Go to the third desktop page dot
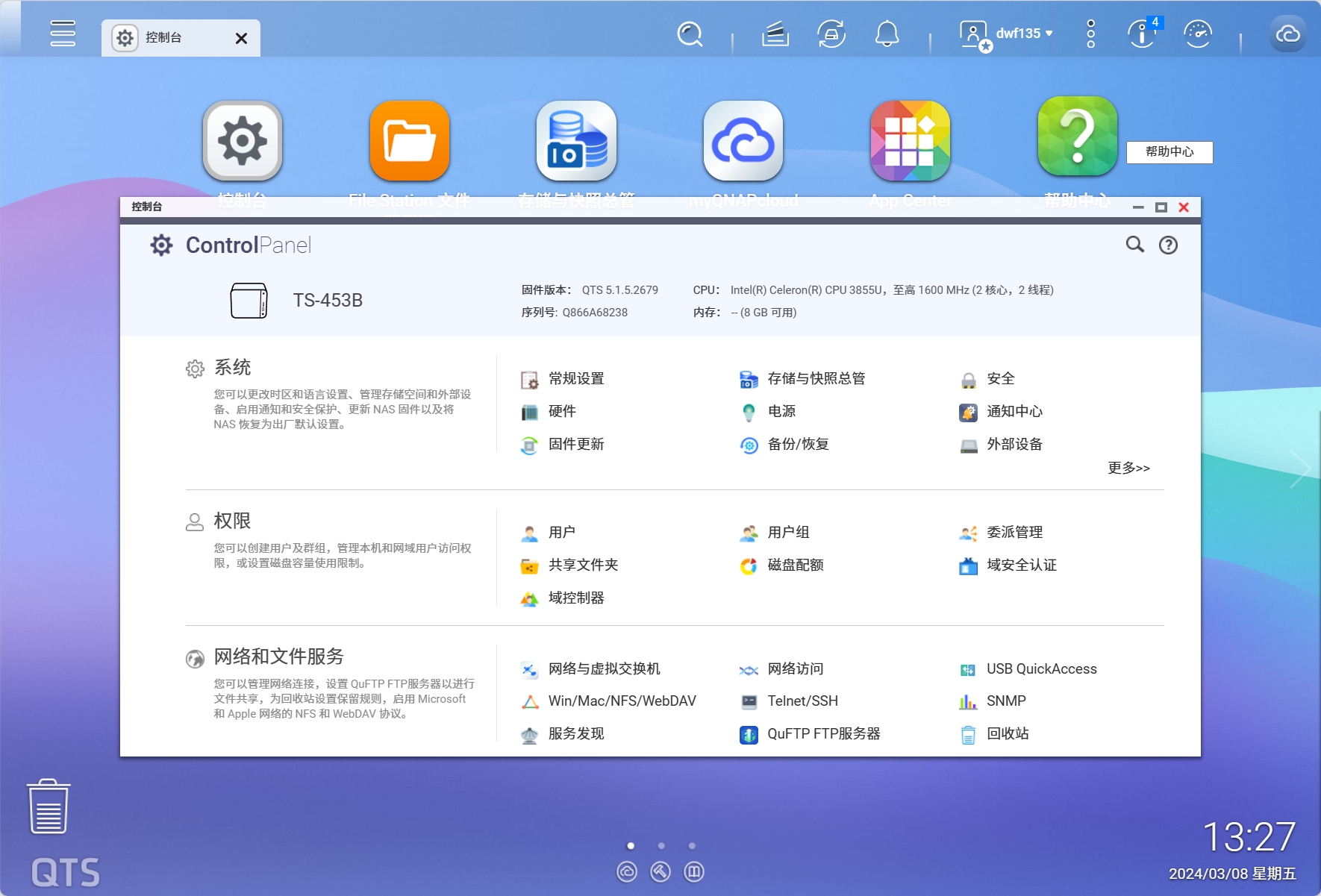The image size is (1321, 896). tap(692, 845)
